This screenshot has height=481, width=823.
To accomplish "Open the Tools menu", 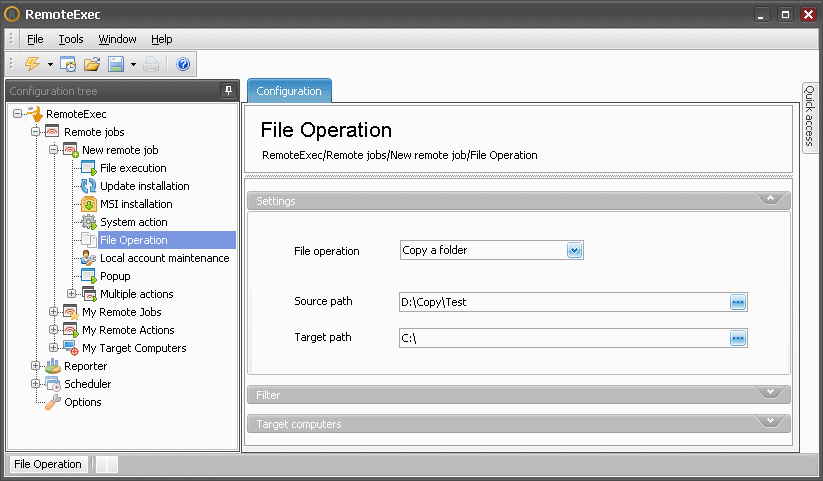I will click(x=71, y=39).
